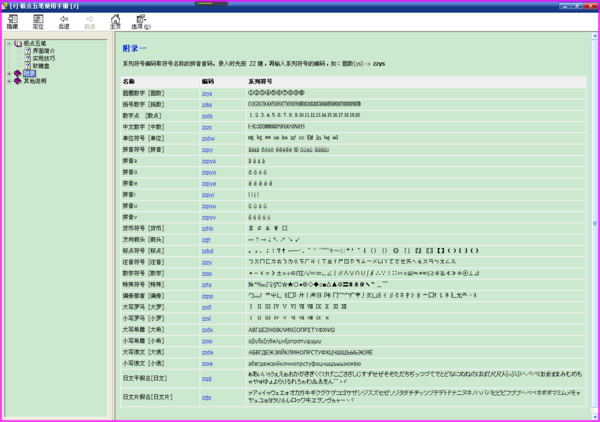This screenshot has width=600, height=422.
Task: Click the content pane scrollbar thumb
Action: (x=595, y=223)
